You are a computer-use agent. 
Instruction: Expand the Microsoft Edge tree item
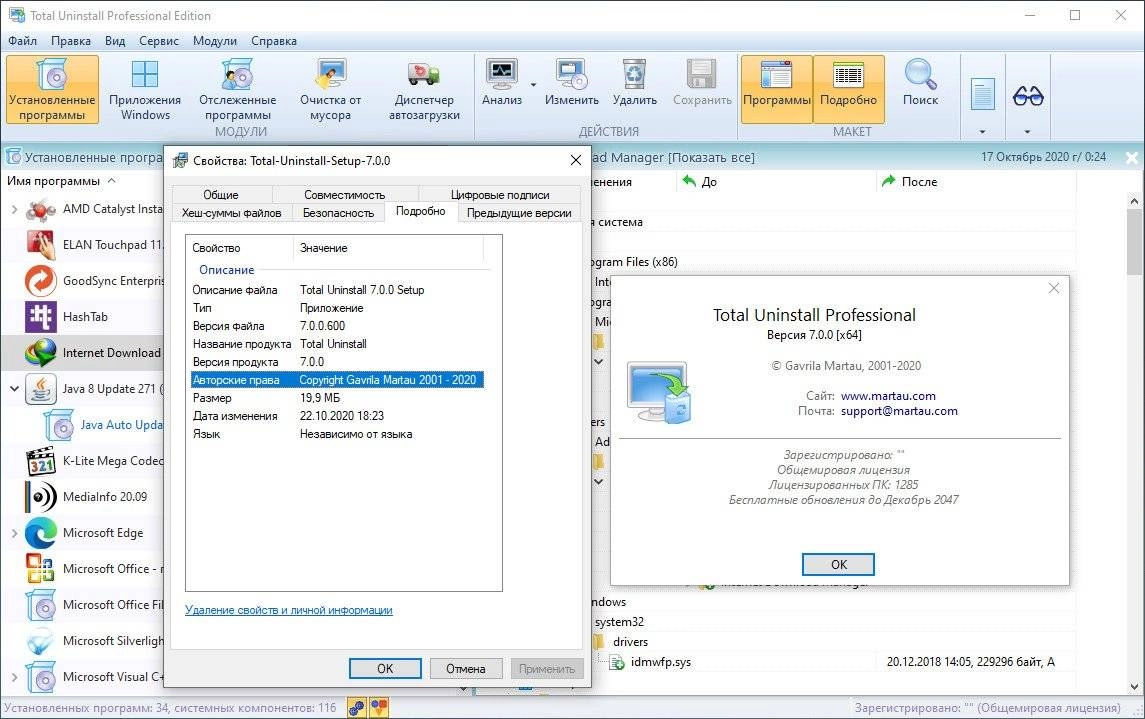[14, 533]
